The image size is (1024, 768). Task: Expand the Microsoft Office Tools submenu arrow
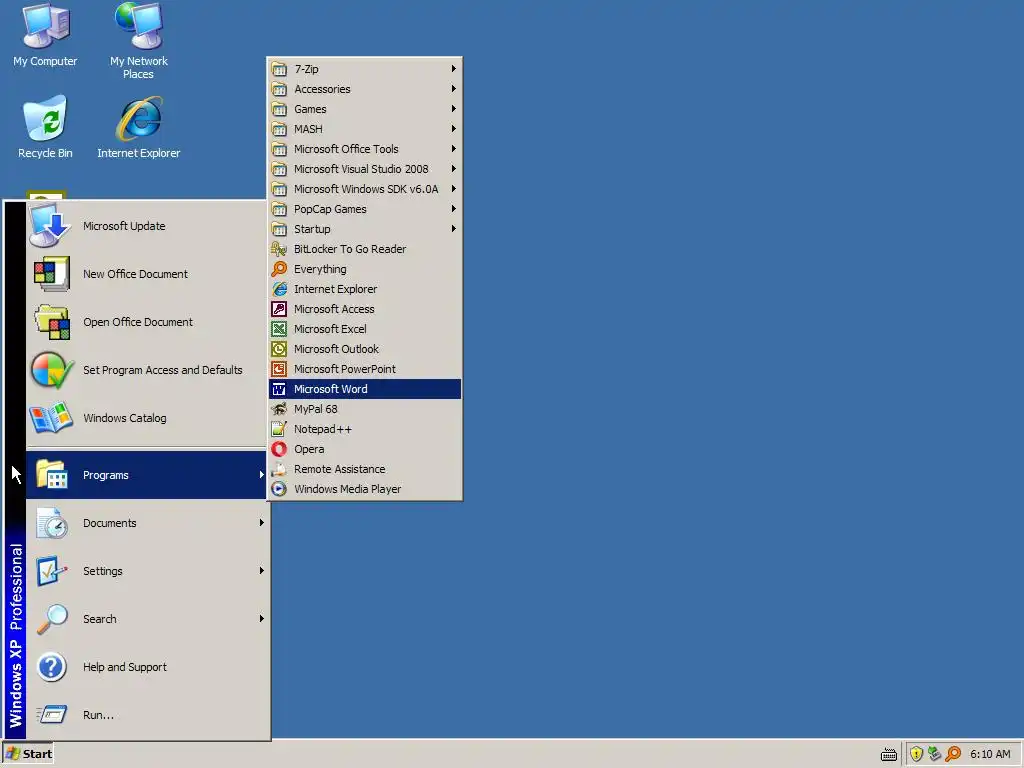453,149
